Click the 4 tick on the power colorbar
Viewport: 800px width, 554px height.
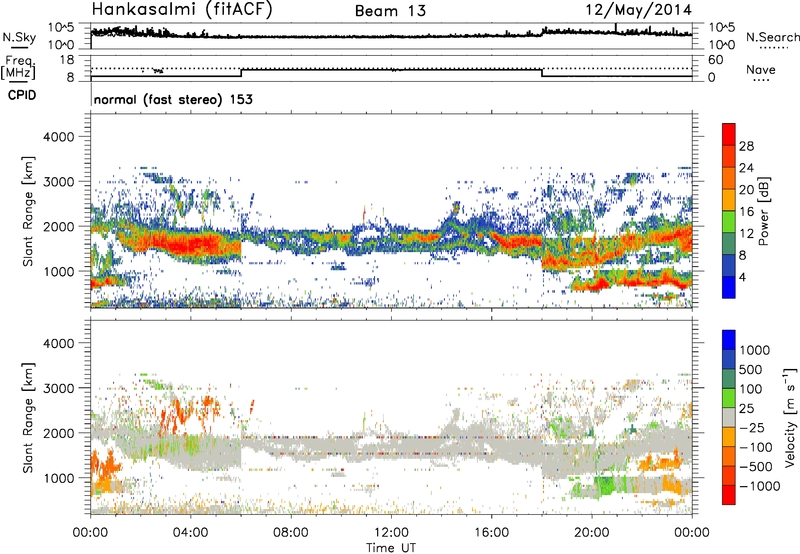pos(742,277)
